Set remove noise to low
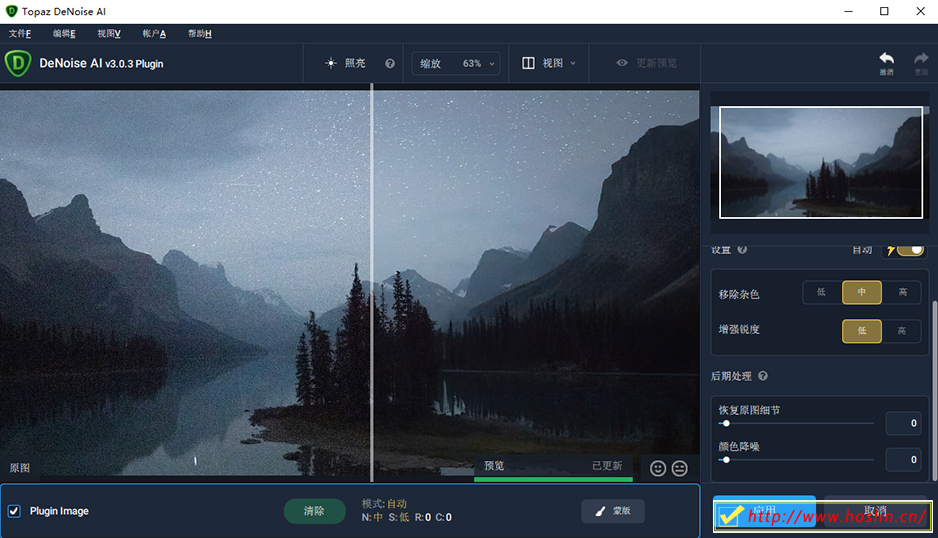 (x=822, y=292)
